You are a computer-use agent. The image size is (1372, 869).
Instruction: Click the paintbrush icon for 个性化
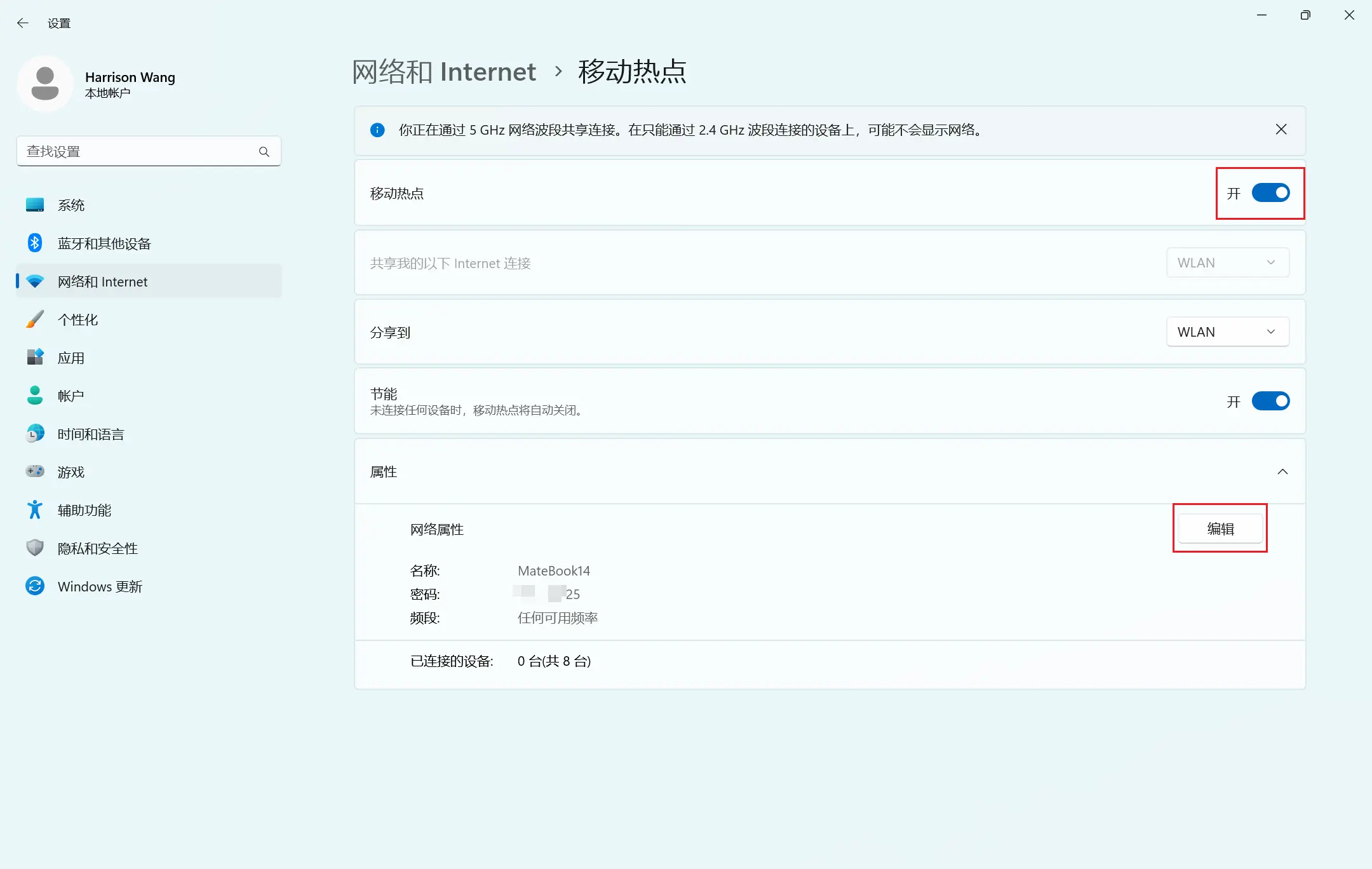pos(35,320)
